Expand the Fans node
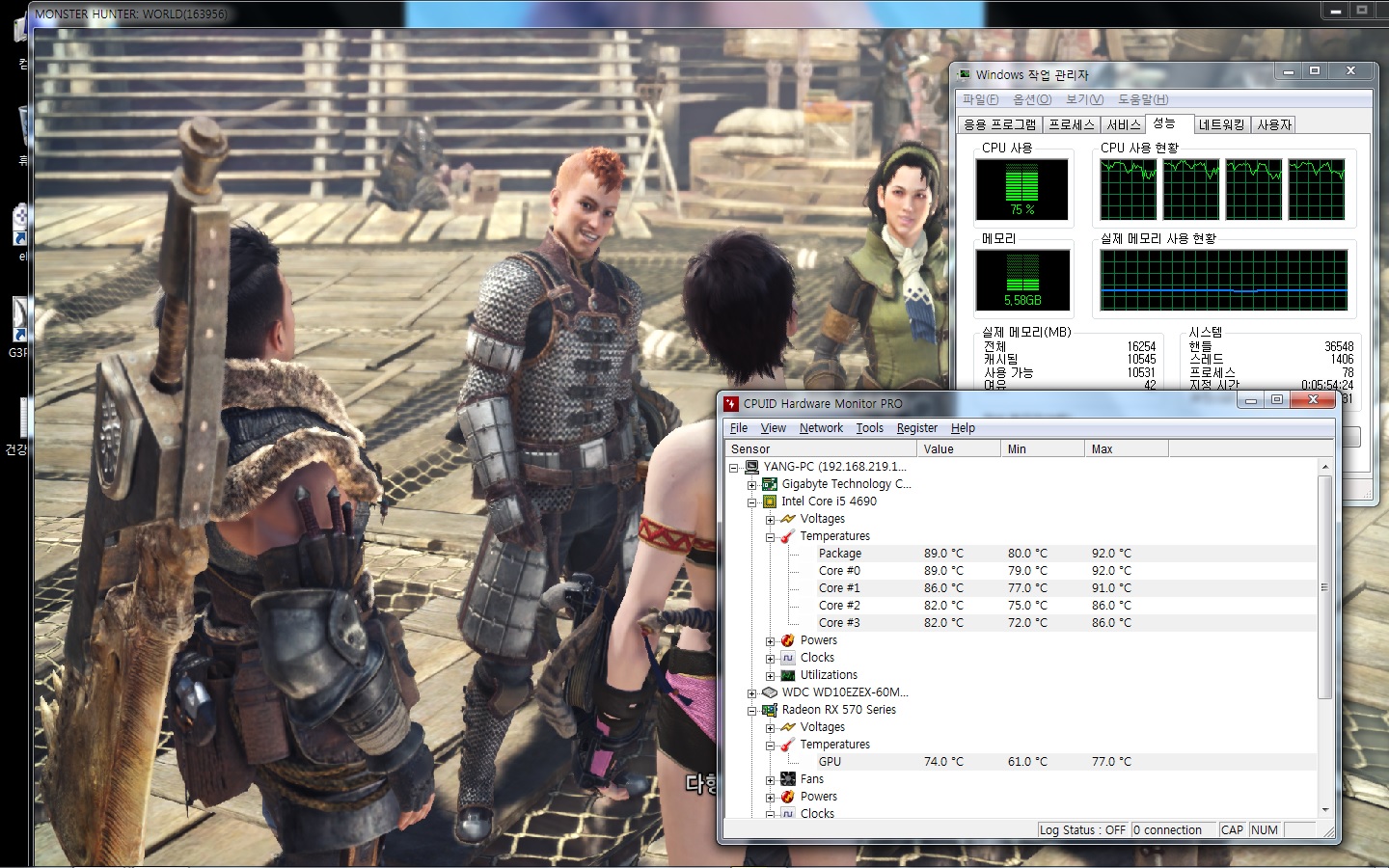 tap(771, 780)
